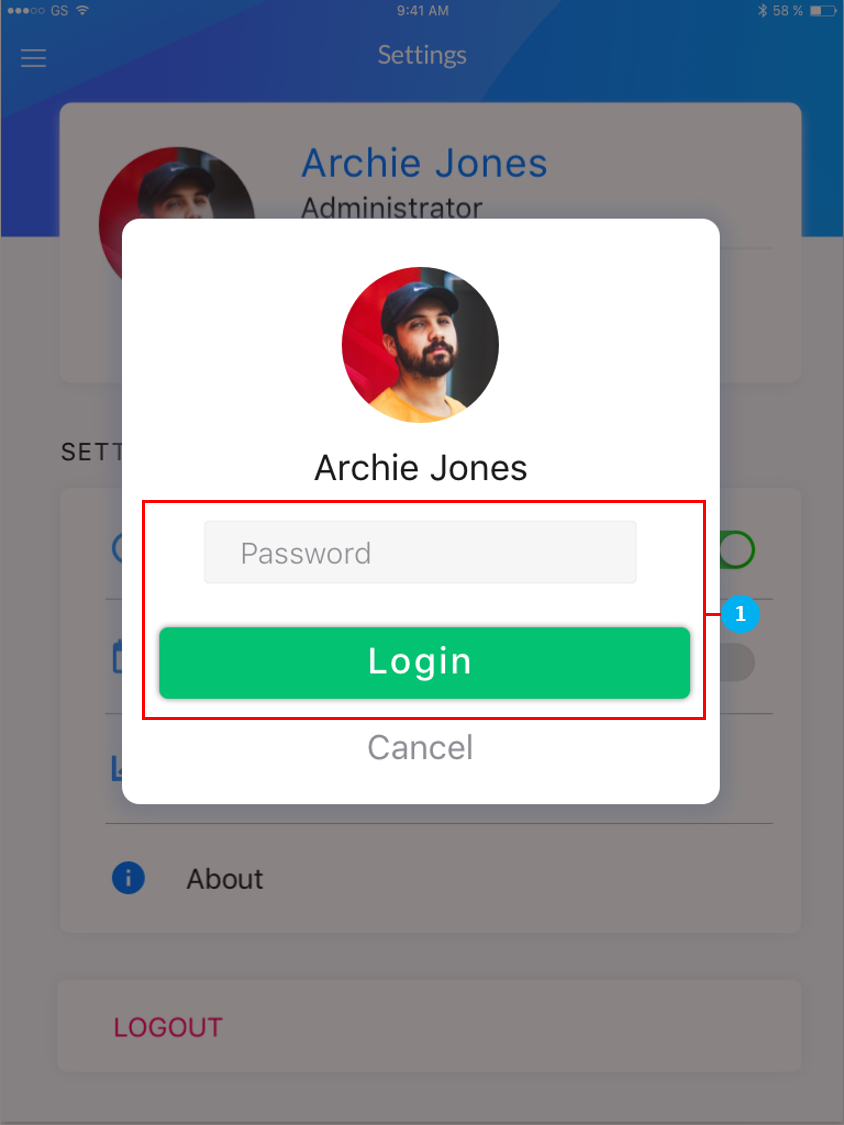Tap the Bluetooth icon in status bar

click(x=762, y=11)
